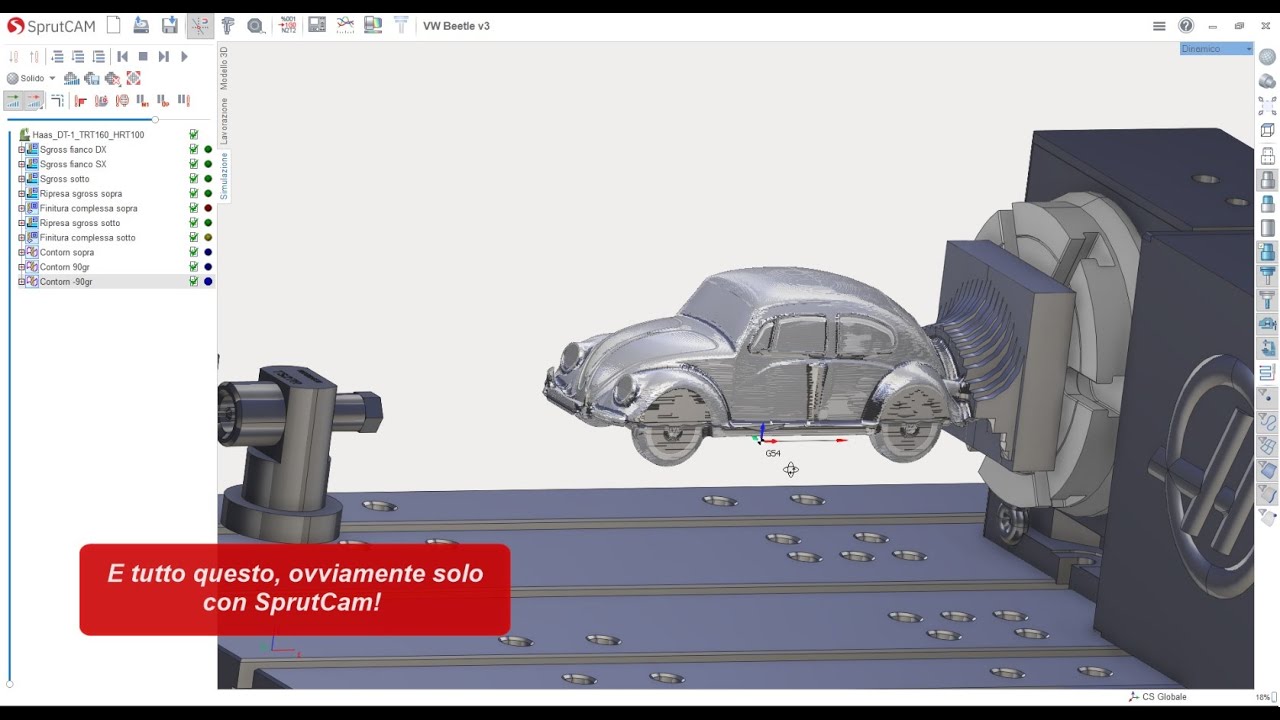Switch to the Lavorazione vertical tab
Image resolution: width=1280 pixels, height=720 pixels.
tap(224, 121)
